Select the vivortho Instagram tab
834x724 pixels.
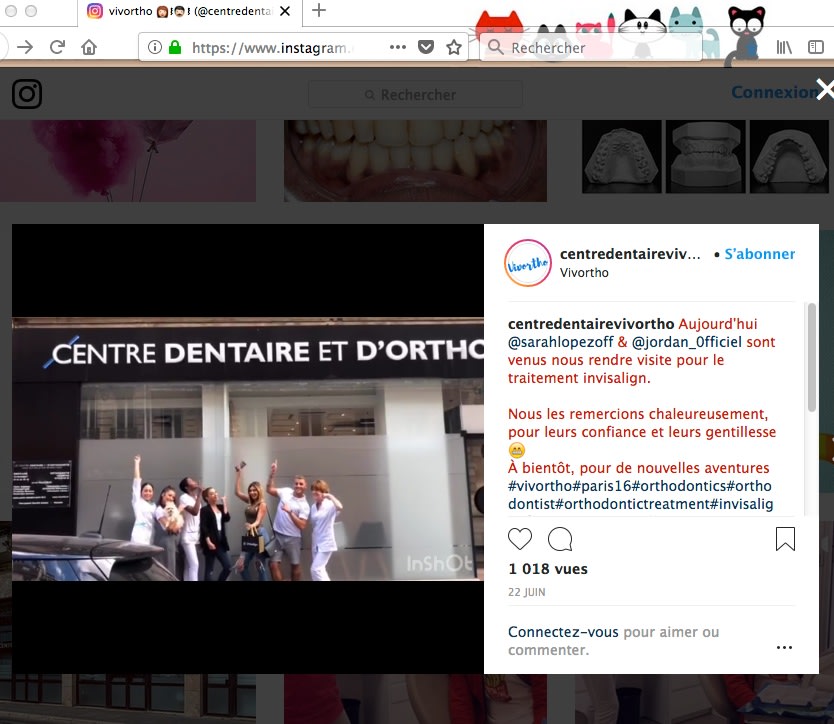(190, 11)
